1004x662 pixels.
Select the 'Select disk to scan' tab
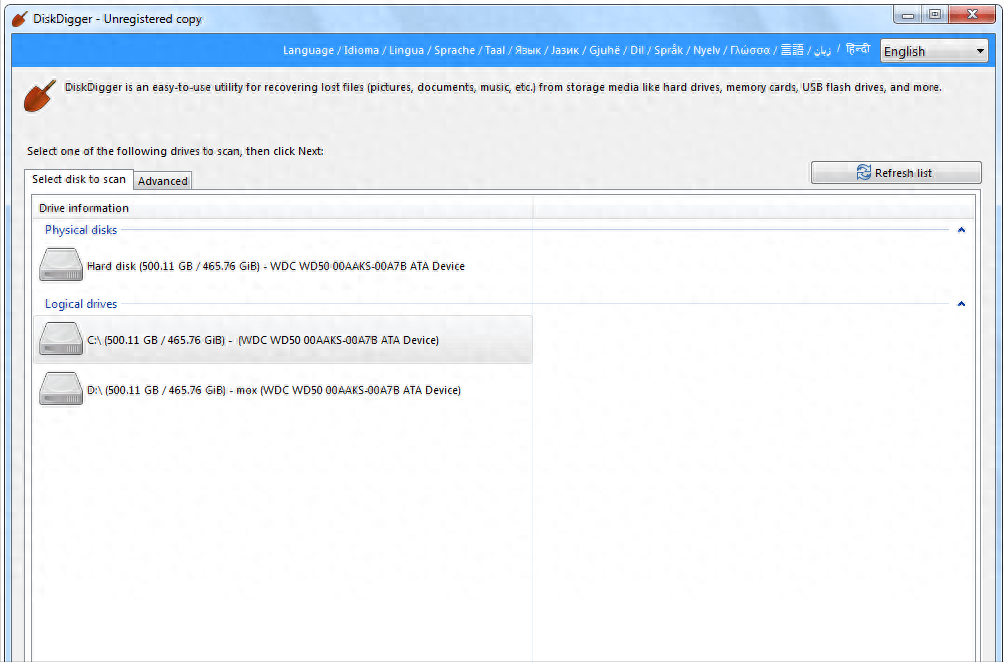[x=79, y=179]
